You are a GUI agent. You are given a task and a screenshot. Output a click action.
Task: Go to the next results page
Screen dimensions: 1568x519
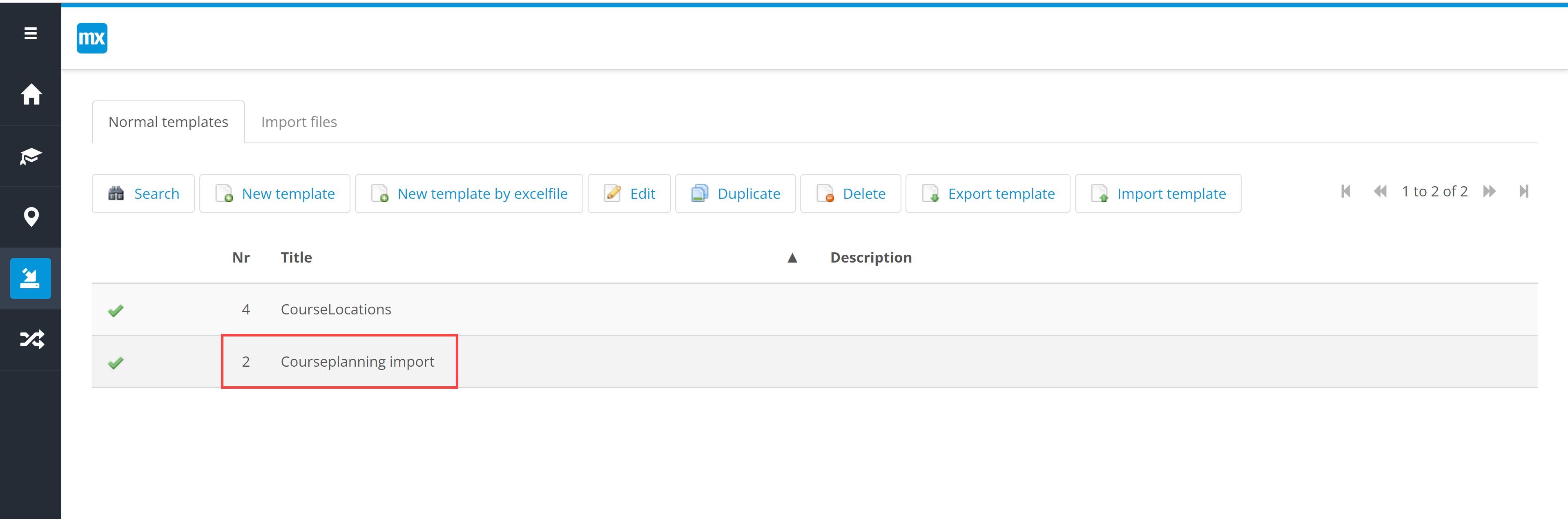pos(1490,192)
